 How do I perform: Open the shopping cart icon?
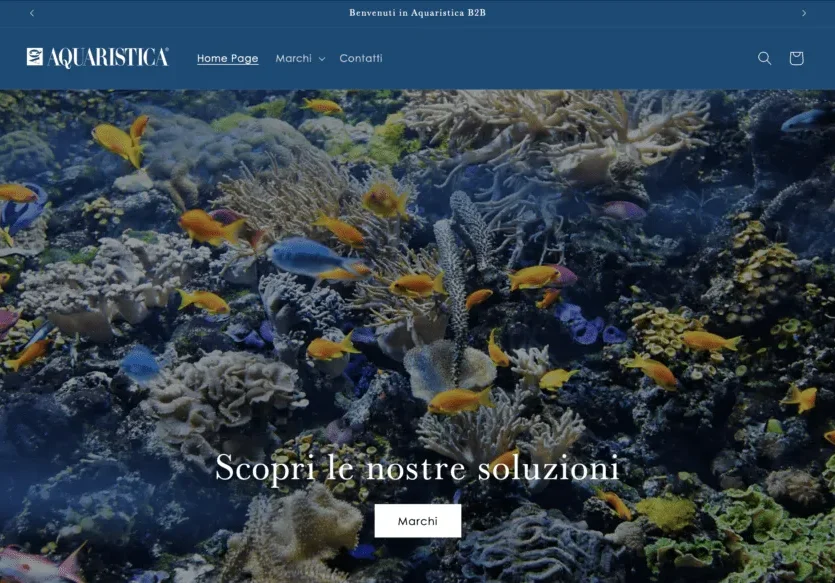pyautogui.click(x=796, y=58)
